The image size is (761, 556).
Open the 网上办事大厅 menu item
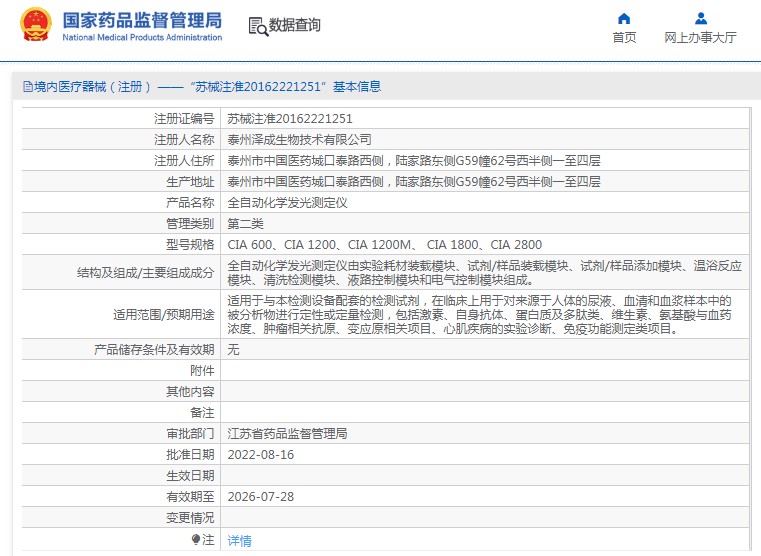tap(700, 37)
